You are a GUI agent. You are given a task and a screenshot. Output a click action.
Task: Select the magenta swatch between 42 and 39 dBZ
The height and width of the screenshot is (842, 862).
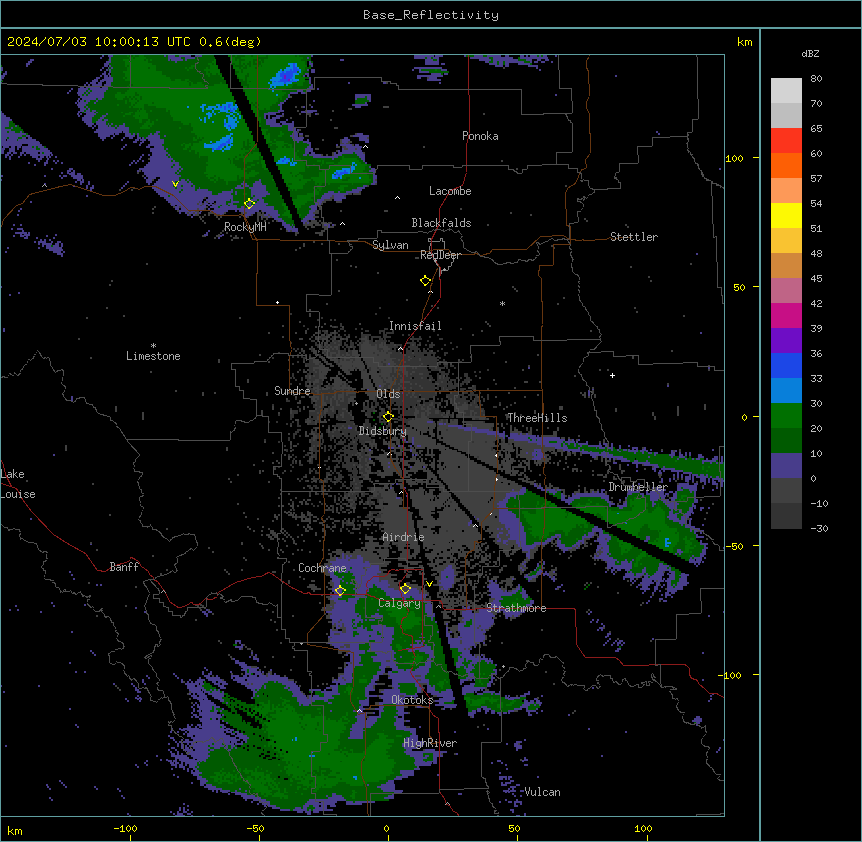pyautogui.click(x=786, y=315)
